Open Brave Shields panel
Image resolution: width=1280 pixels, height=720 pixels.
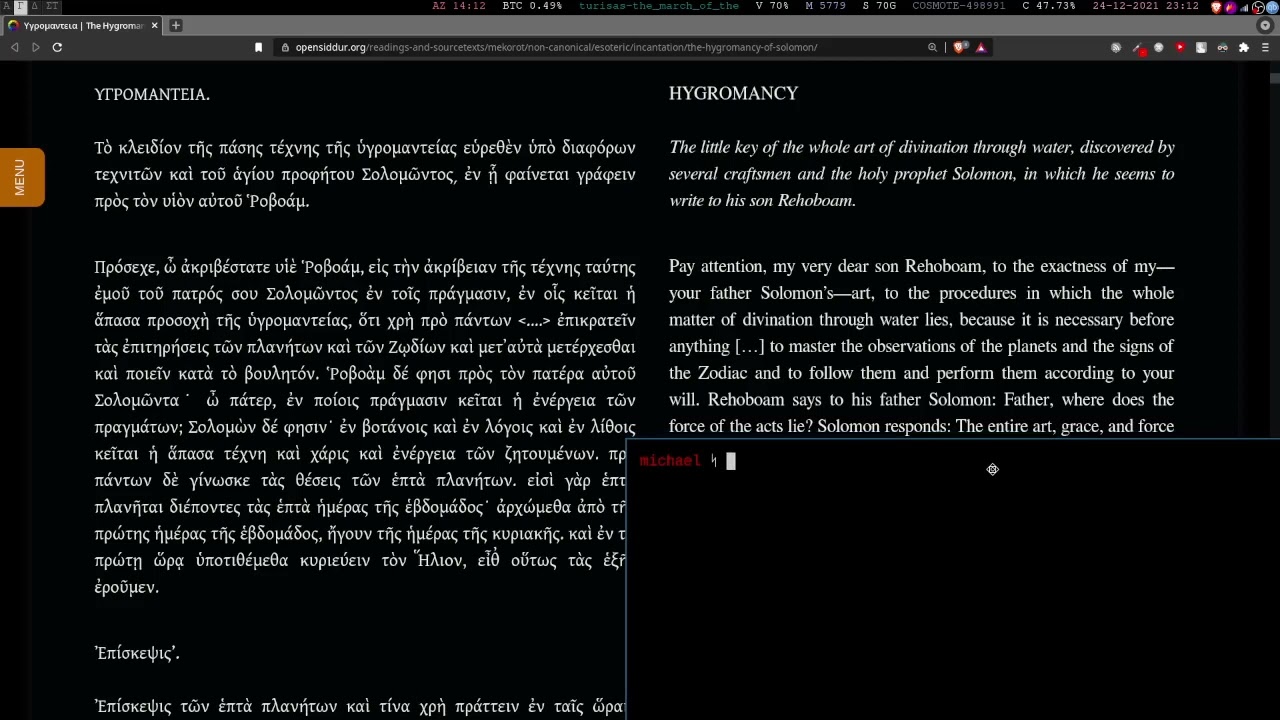click(960, 47)
